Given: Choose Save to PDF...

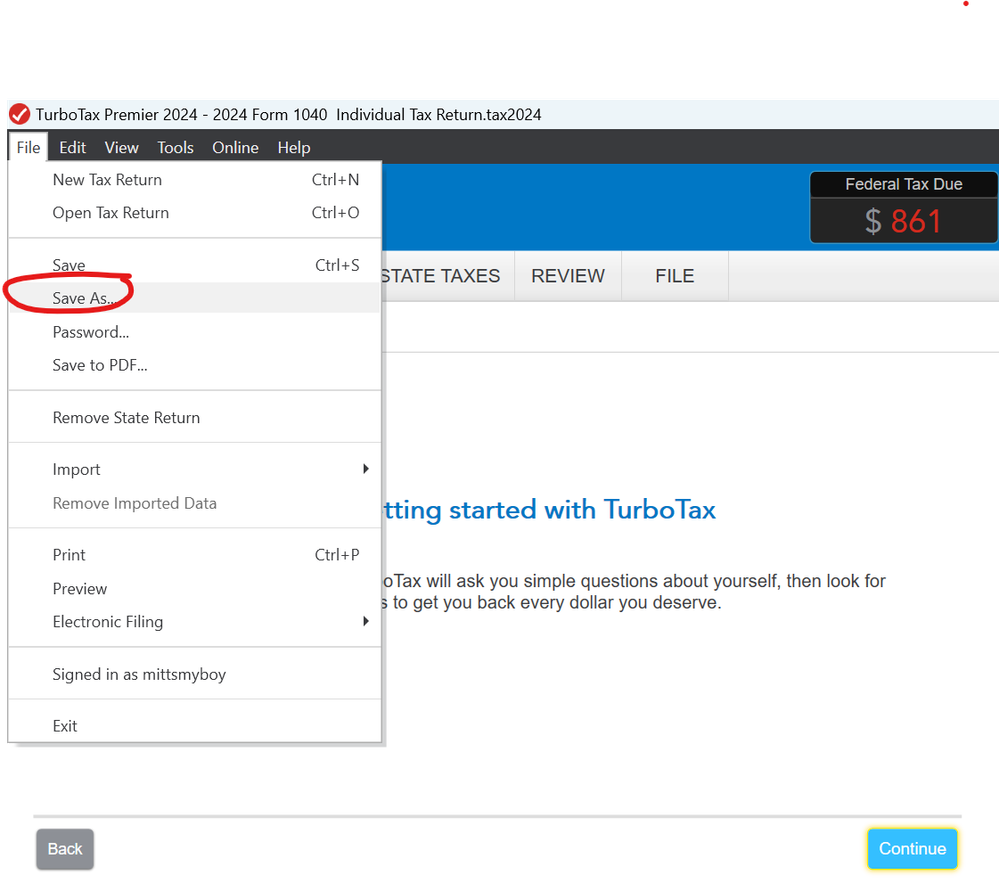Looking at the screenshot, I should pos(194,365).
